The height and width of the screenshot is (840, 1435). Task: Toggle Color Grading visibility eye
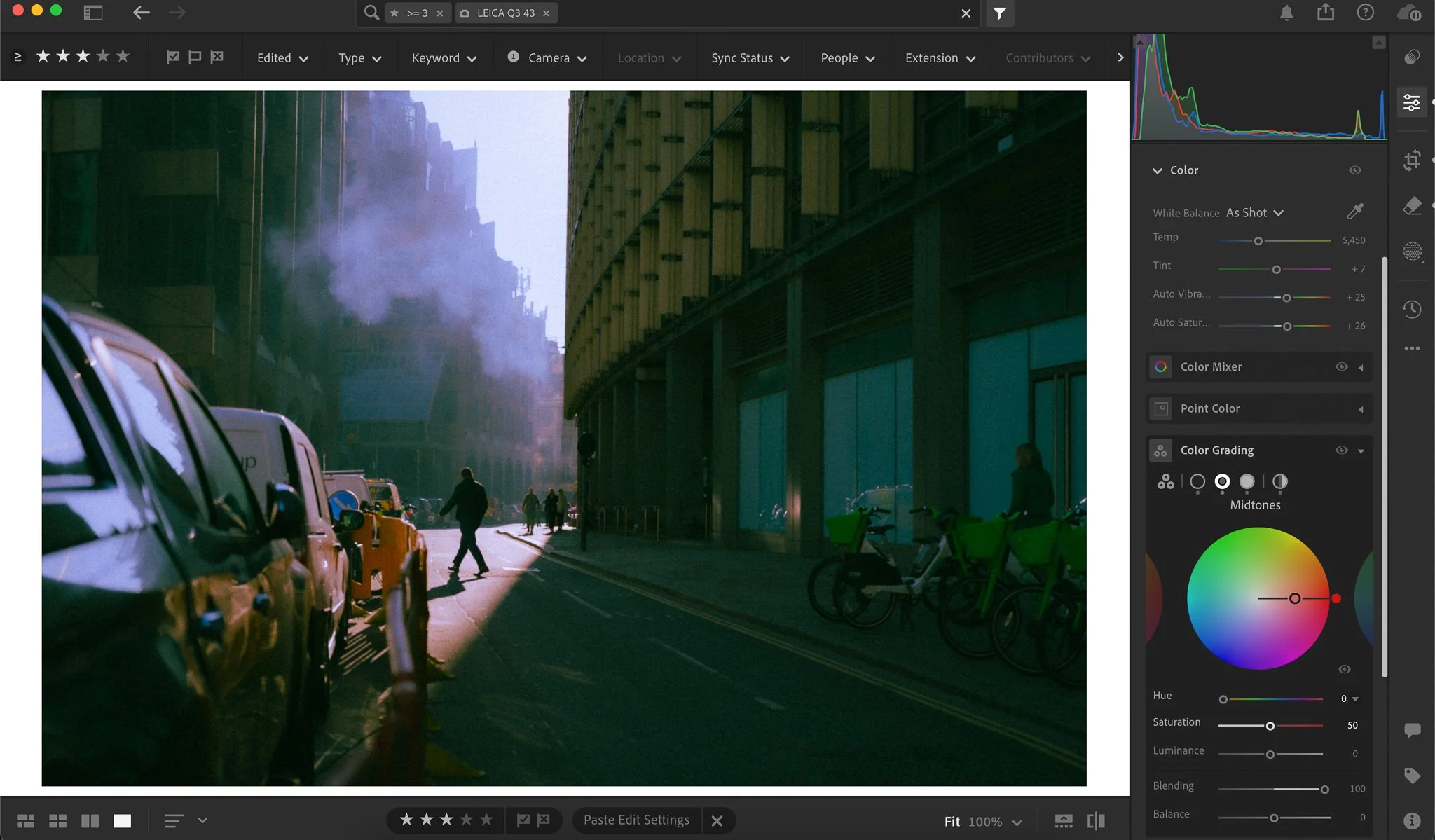[x=1341, y=450]
